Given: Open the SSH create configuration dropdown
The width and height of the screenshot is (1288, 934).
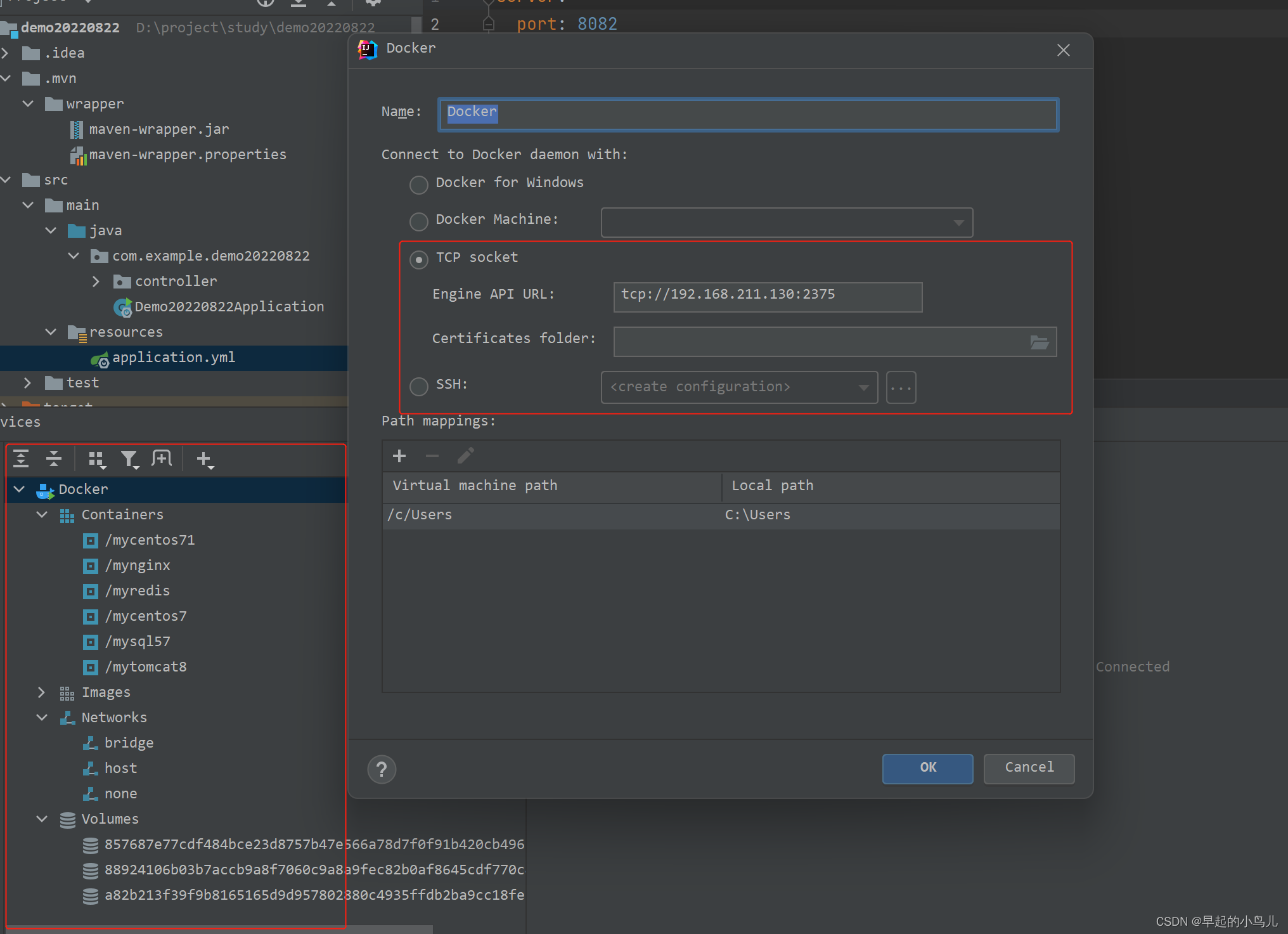Looking at the screenshot, I should (x=863, y=387).
